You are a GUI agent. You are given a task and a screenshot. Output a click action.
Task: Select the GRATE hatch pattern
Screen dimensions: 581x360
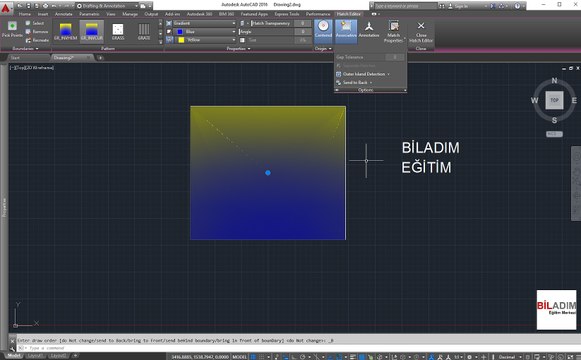click(144, 31)
